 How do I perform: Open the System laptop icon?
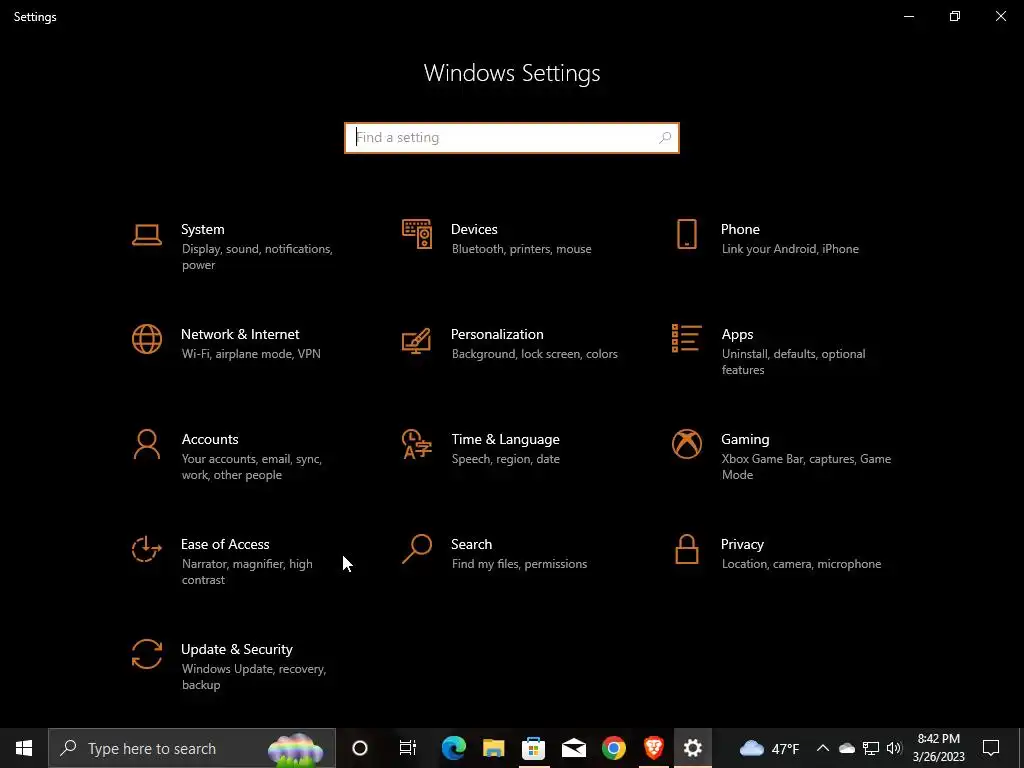point(147,234)
